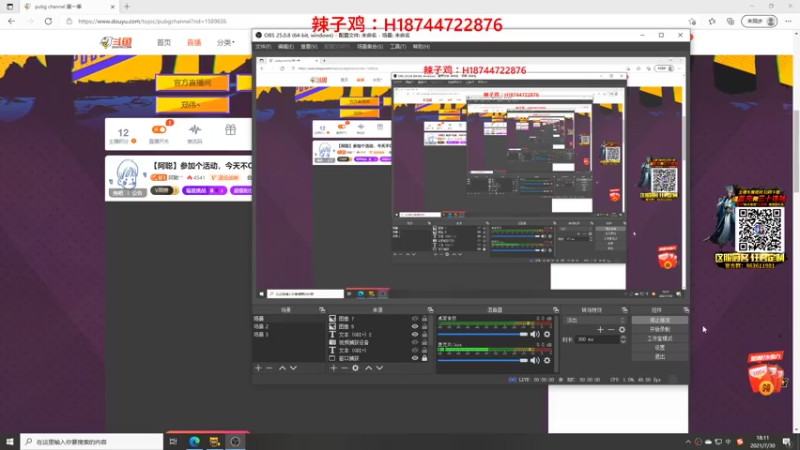
Task: Click the Windows taskbar search box
Action: coord(92,441)
